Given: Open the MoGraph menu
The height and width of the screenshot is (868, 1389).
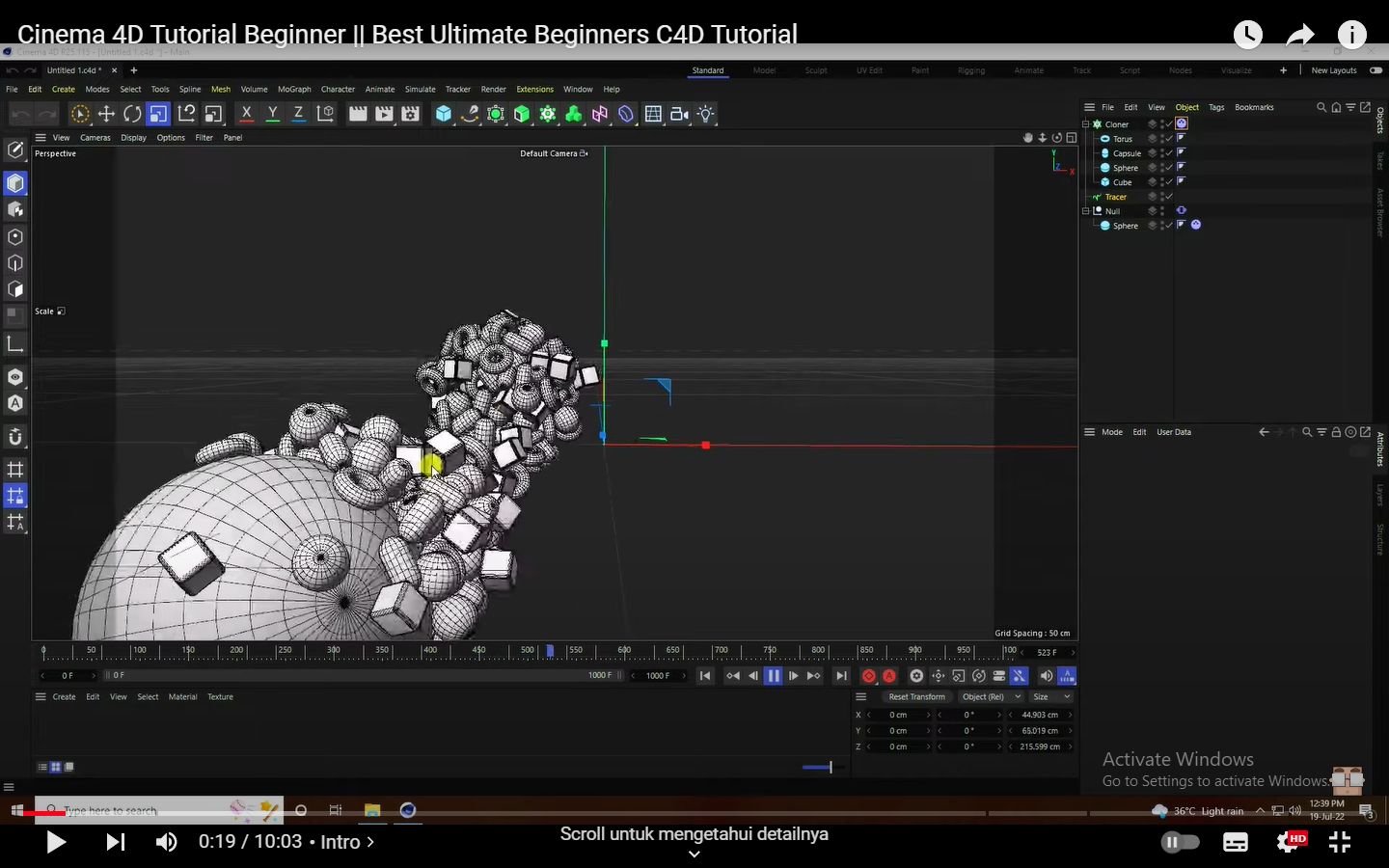Looking at the screenshot, I should 294,89.
